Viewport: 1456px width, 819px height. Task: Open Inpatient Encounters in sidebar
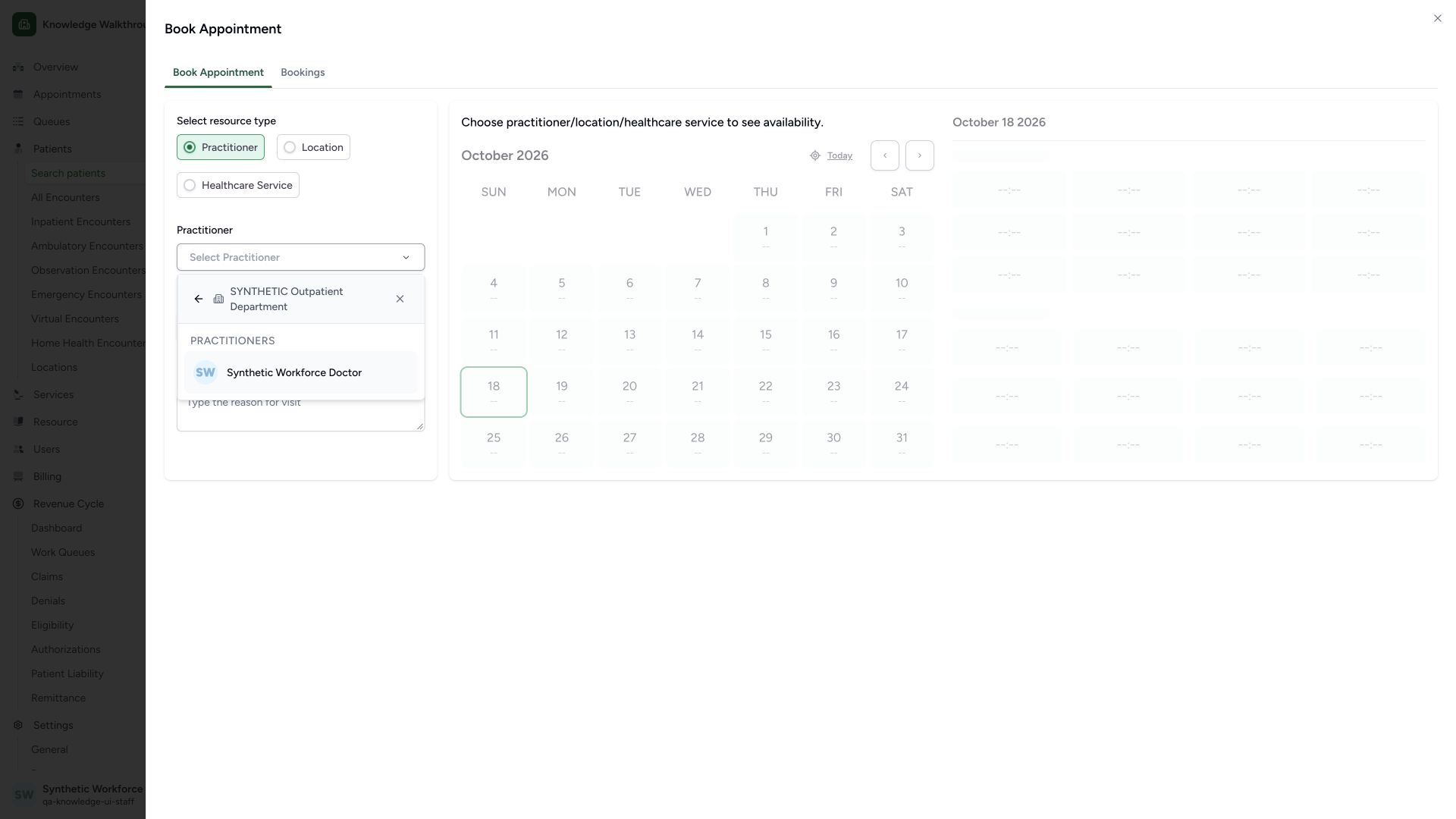point(80,221)
